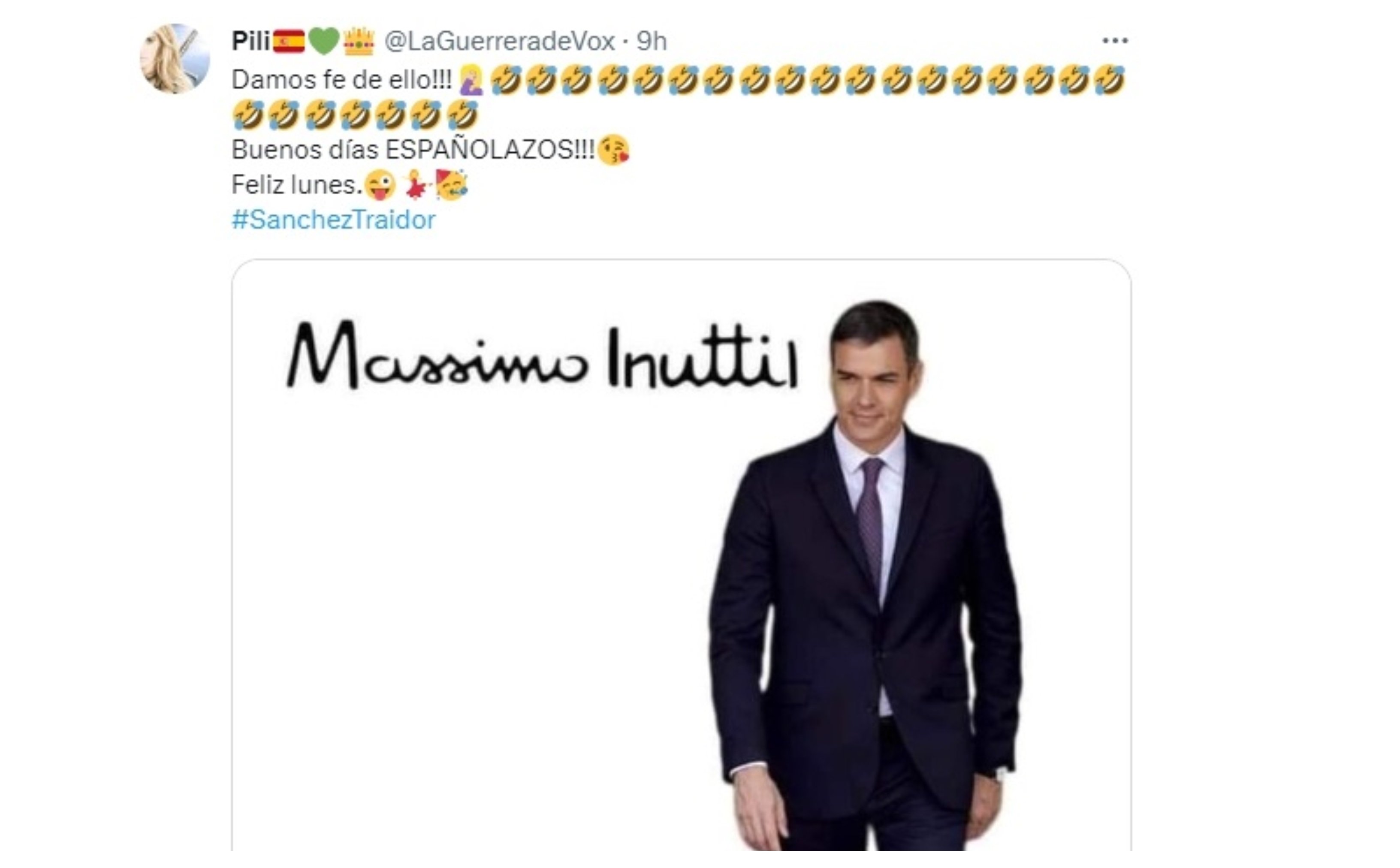1400x868 pixels.
Task: Click the kiss emoji after ESPAÑOLAZOS!!!
Action: coord(613,151)
